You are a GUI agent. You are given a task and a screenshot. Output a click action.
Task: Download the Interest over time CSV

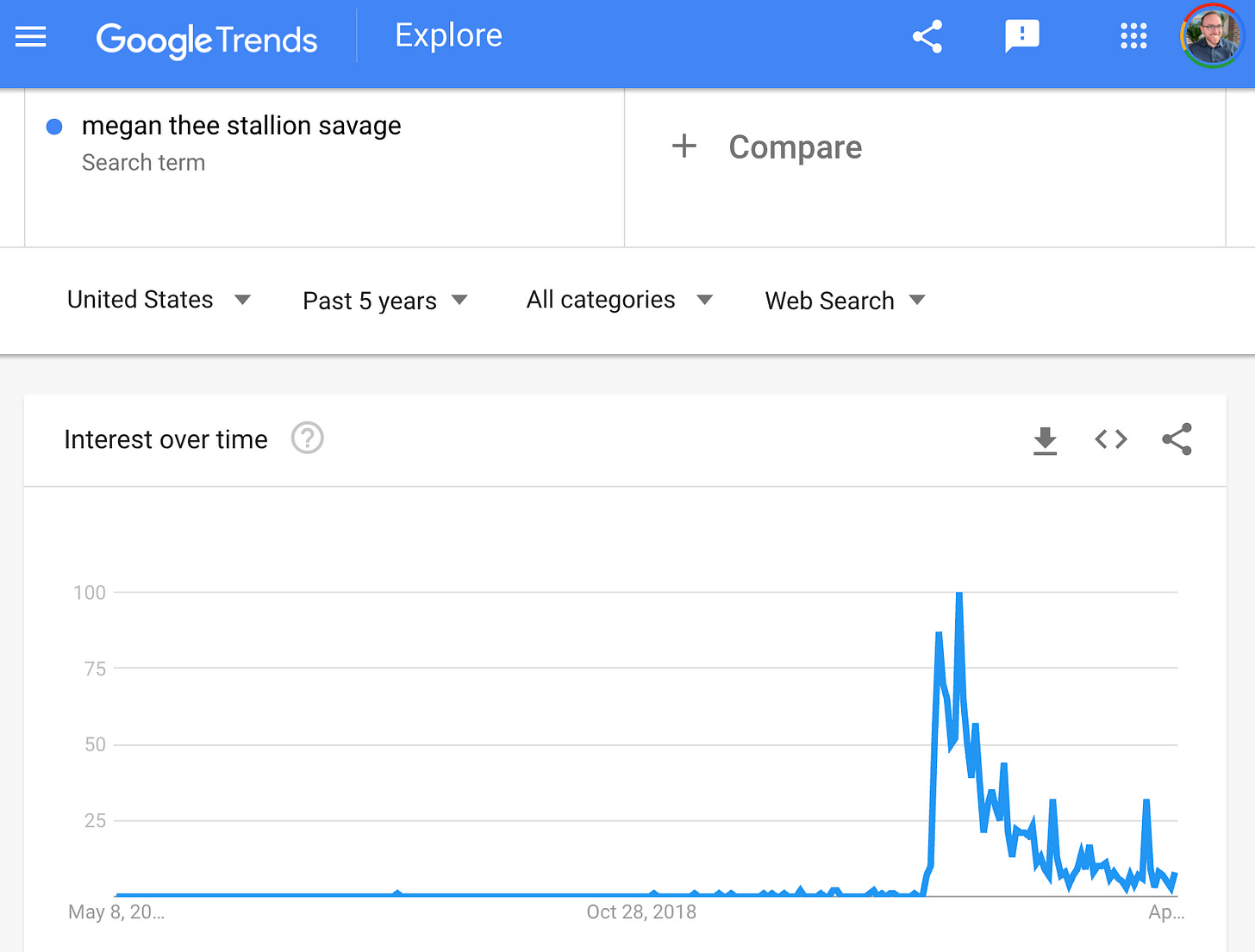[x=1045, y=439]
